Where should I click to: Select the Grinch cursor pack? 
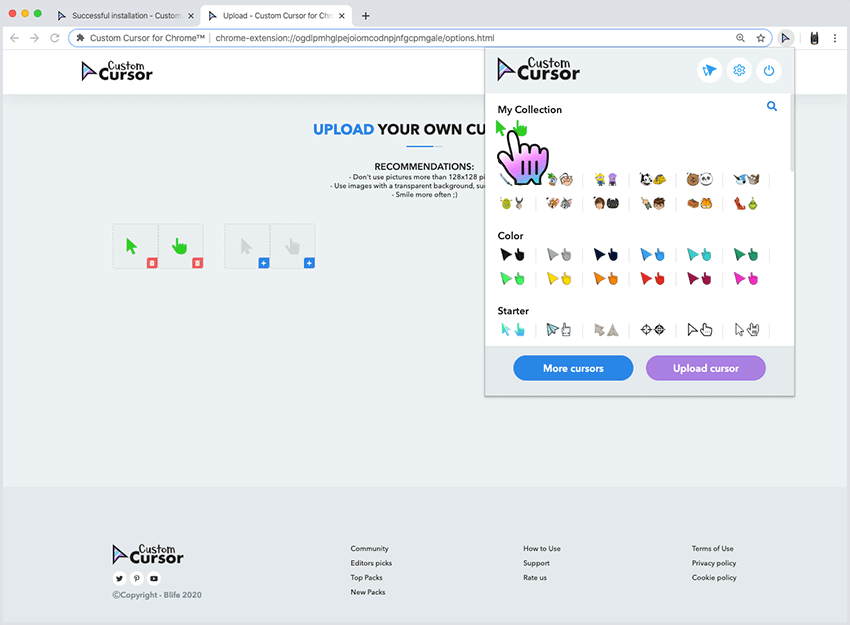click(x=746, y=203)
